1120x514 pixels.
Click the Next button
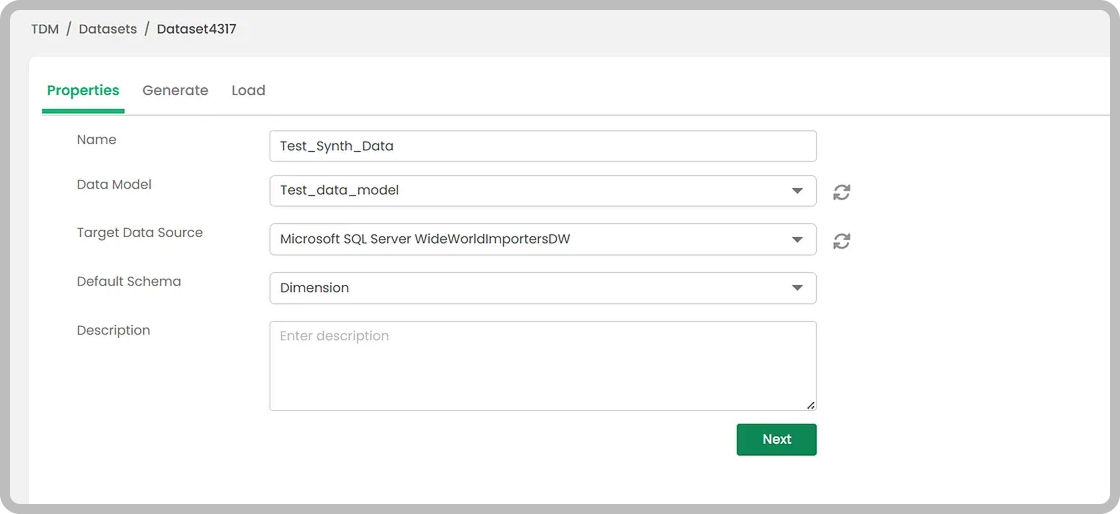(776, 440)
